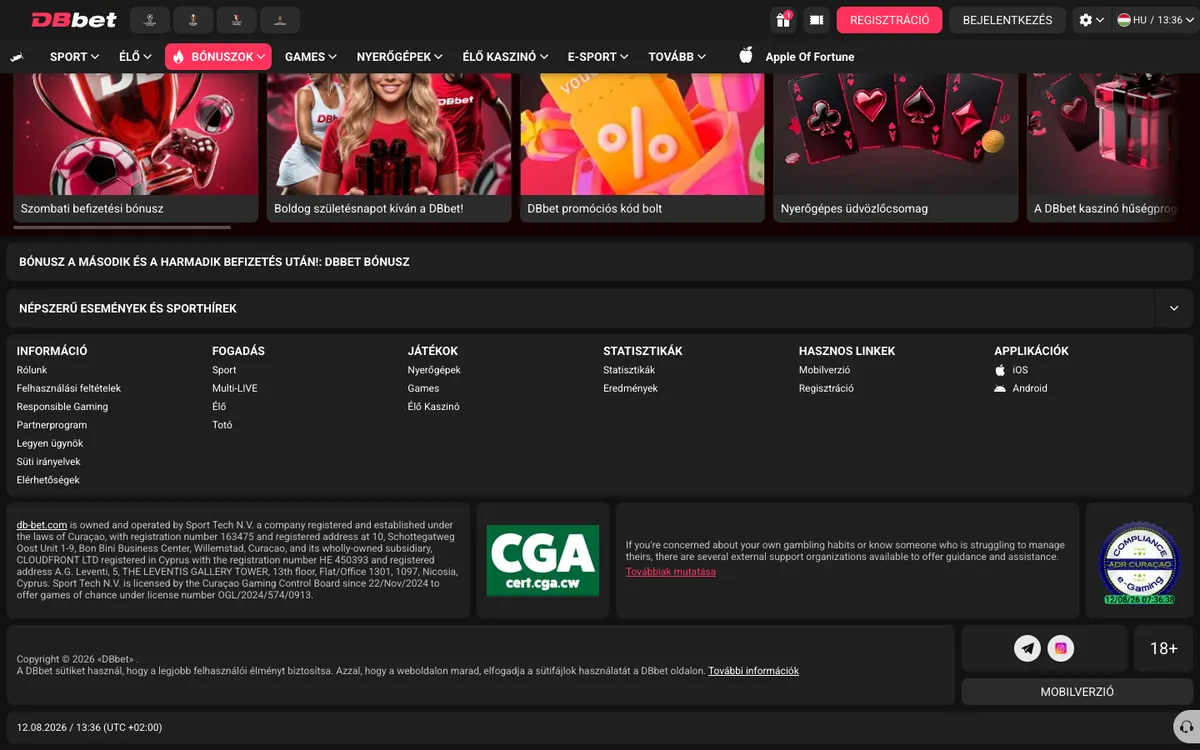Open the third tournament shortcut icon

click(x=236, y=19)
